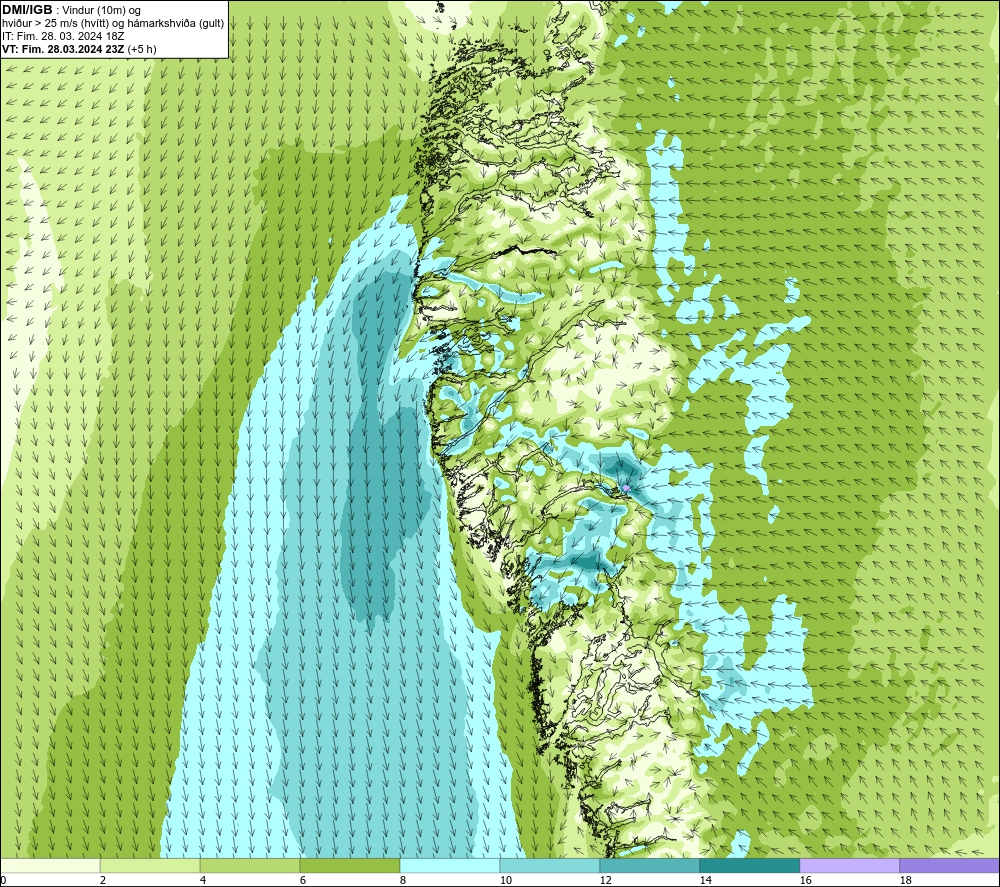
Task: Click the scale label "14"
Action: coord(705,880)
